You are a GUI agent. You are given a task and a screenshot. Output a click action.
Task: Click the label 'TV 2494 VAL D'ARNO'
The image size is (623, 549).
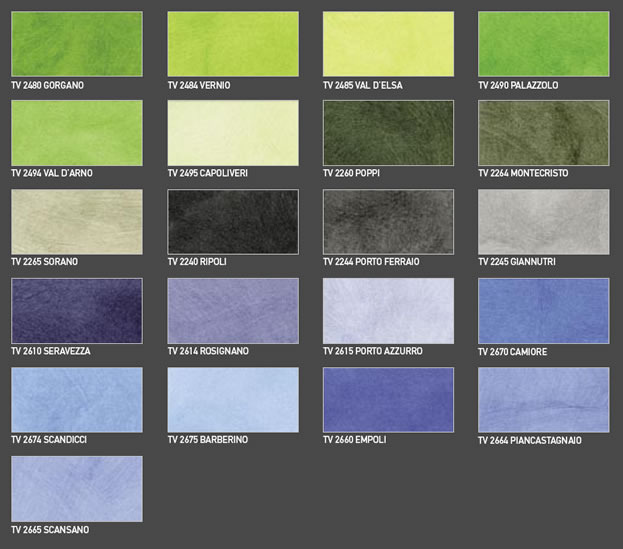[x=52, y=173]
